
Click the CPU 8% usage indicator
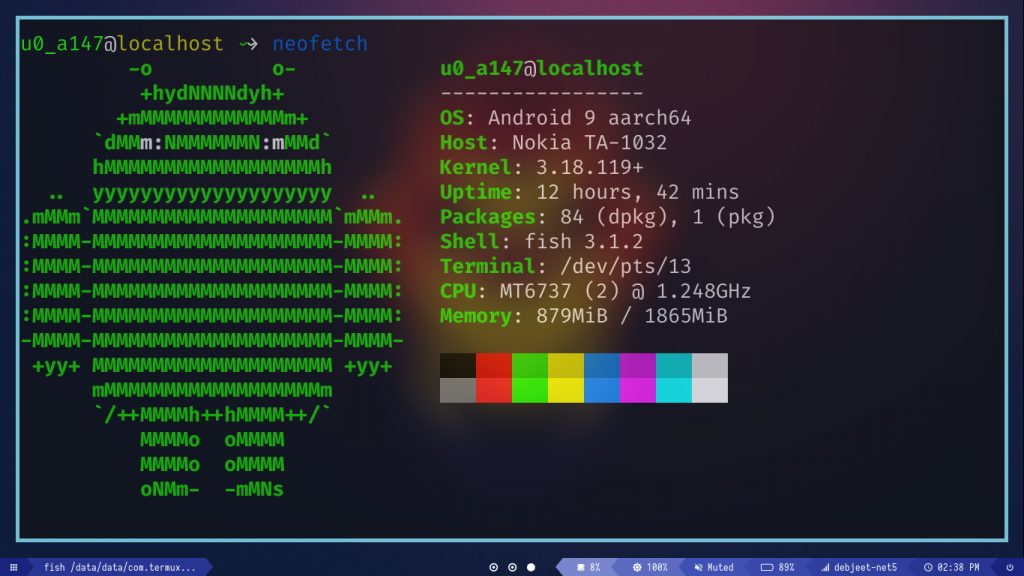click(x=588, y=568)
